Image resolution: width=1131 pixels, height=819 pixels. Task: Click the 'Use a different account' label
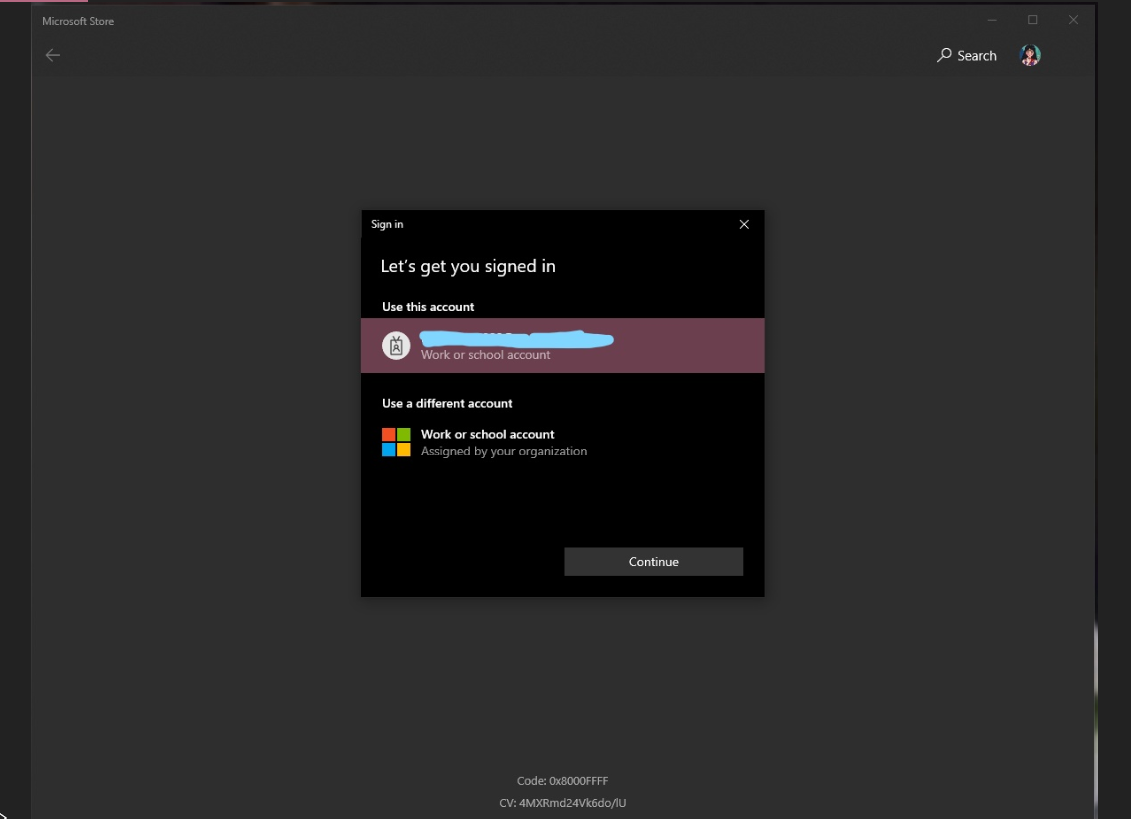[447, 403]
